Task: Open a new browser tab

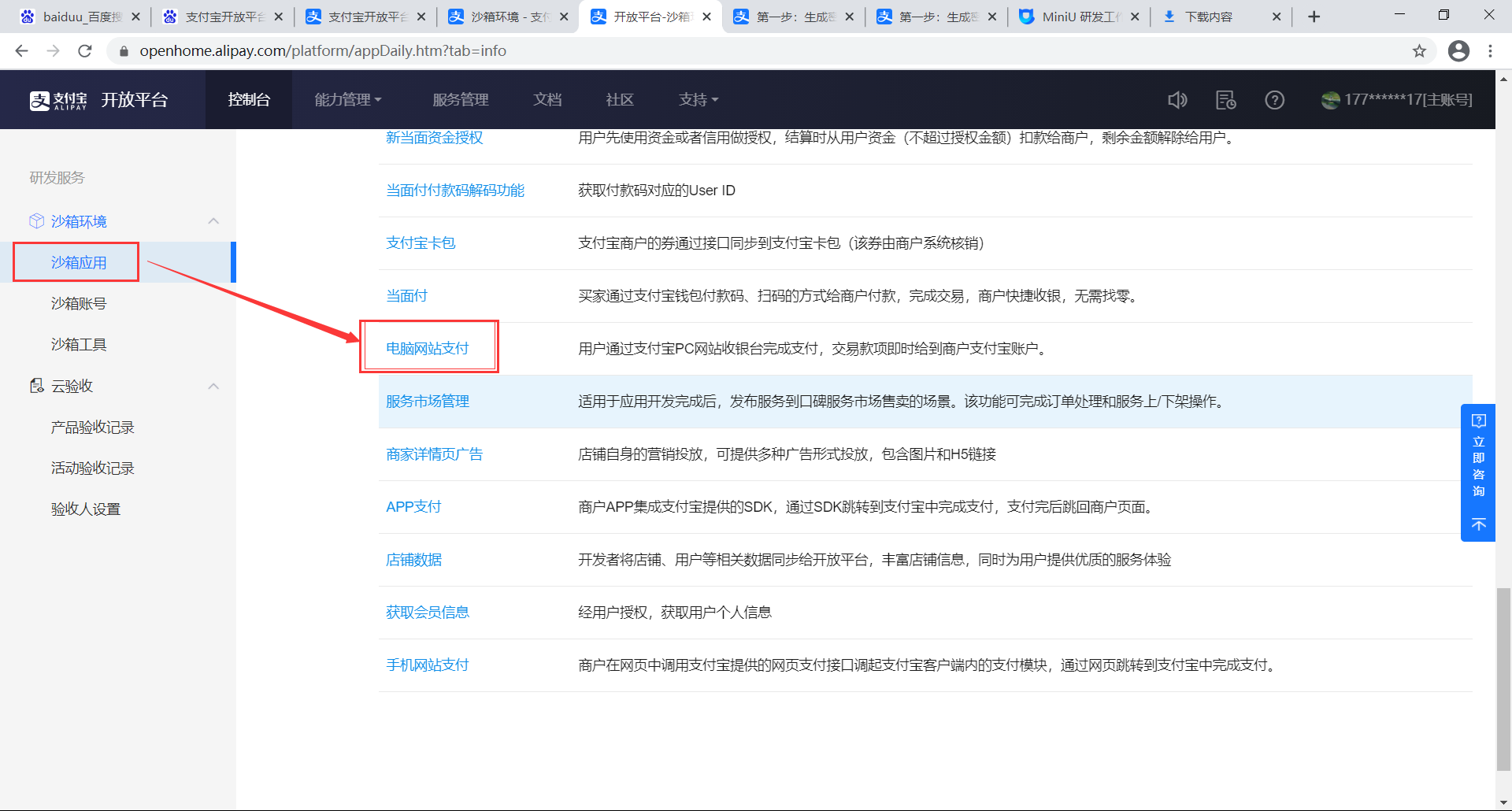Action: pos(1314,17)
